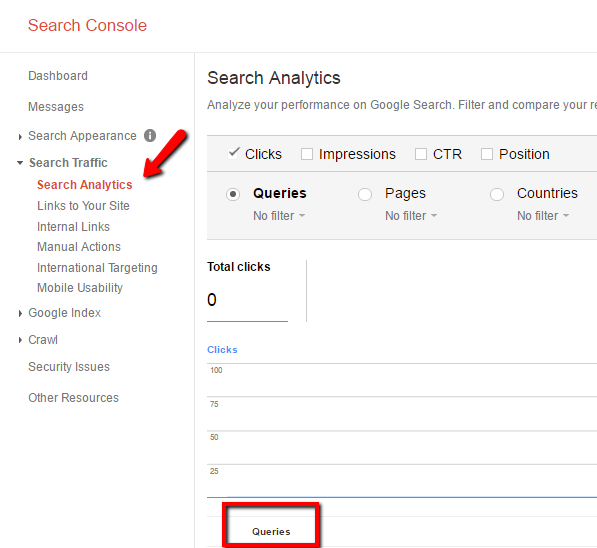Click the Analyze your performance description text
Image resolution: width=597 pixels, height=548 pixels.
(x=402, y=105)
